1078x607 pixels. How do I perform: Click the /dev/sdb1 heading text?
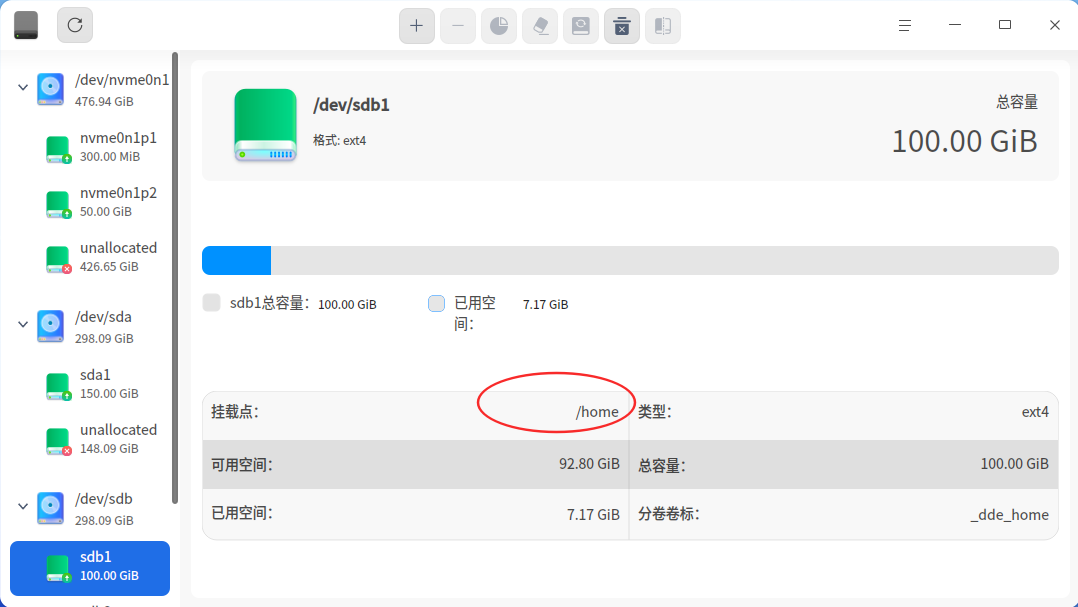pyautogui.click(x=351, y=105)
